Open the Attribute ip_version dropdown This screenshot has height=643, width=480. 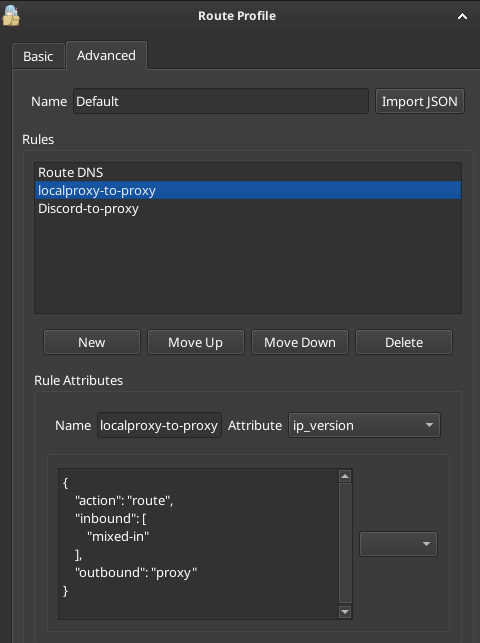point(364,425)
